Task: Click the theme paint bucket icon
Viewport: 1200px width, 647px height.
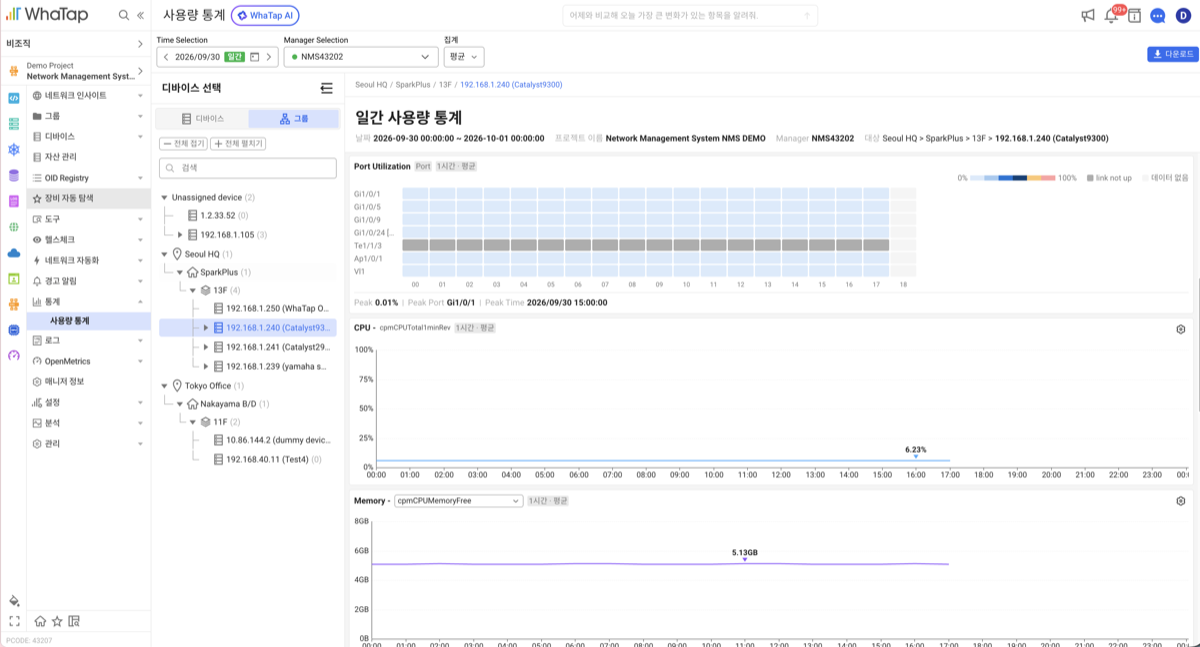Action: click(14, 601)
